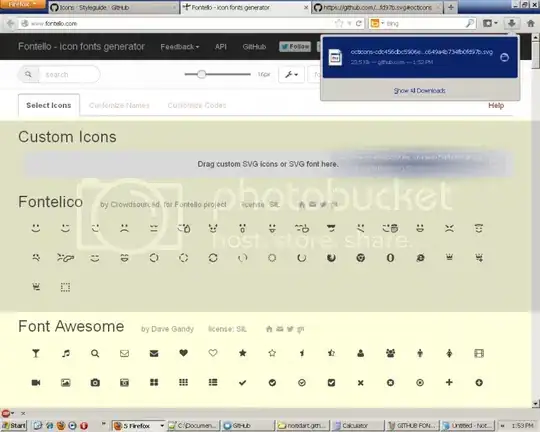The height and width of the screenshot is (432, 540).
Task: Open the wrench settings dropdown
Action: (291, 74)
